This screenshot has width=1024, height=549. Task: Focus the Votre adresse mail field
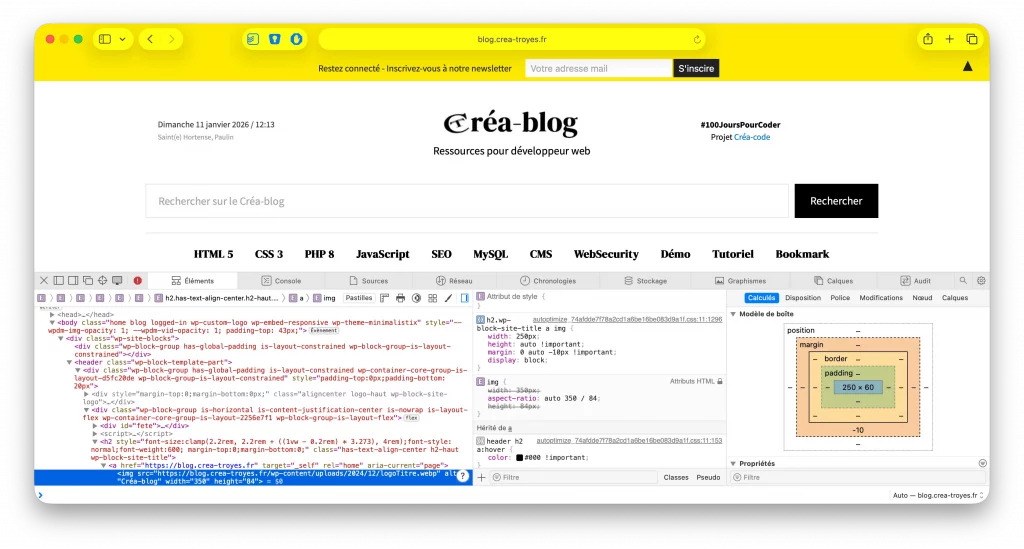click(598, 69)
